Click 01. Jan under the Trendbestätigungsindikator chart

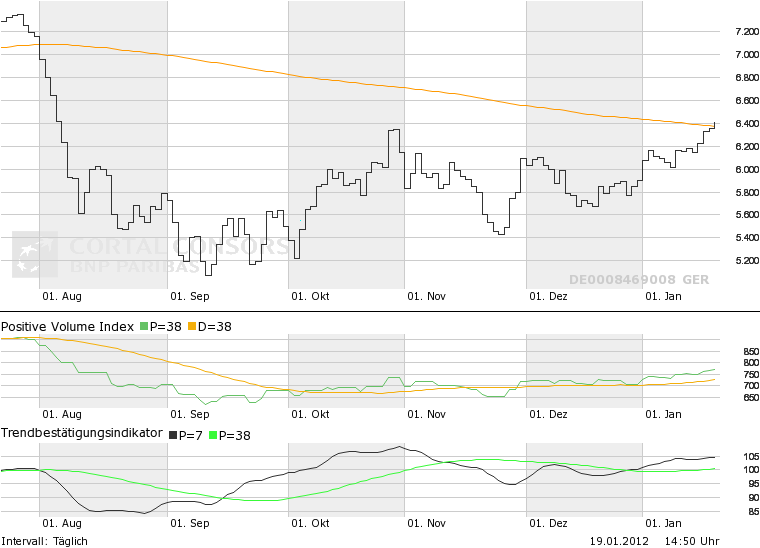(664, 523)
